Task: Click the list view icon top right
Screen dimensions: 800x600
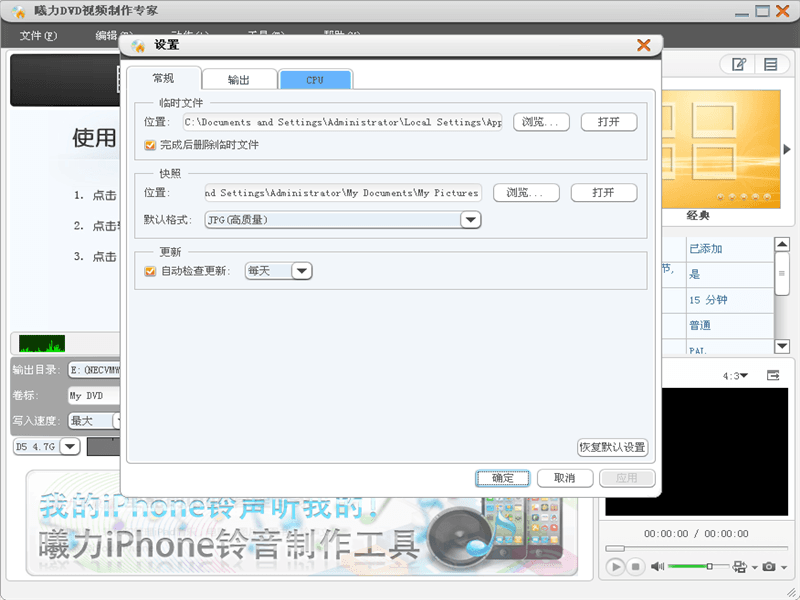Action: (771, 64)
